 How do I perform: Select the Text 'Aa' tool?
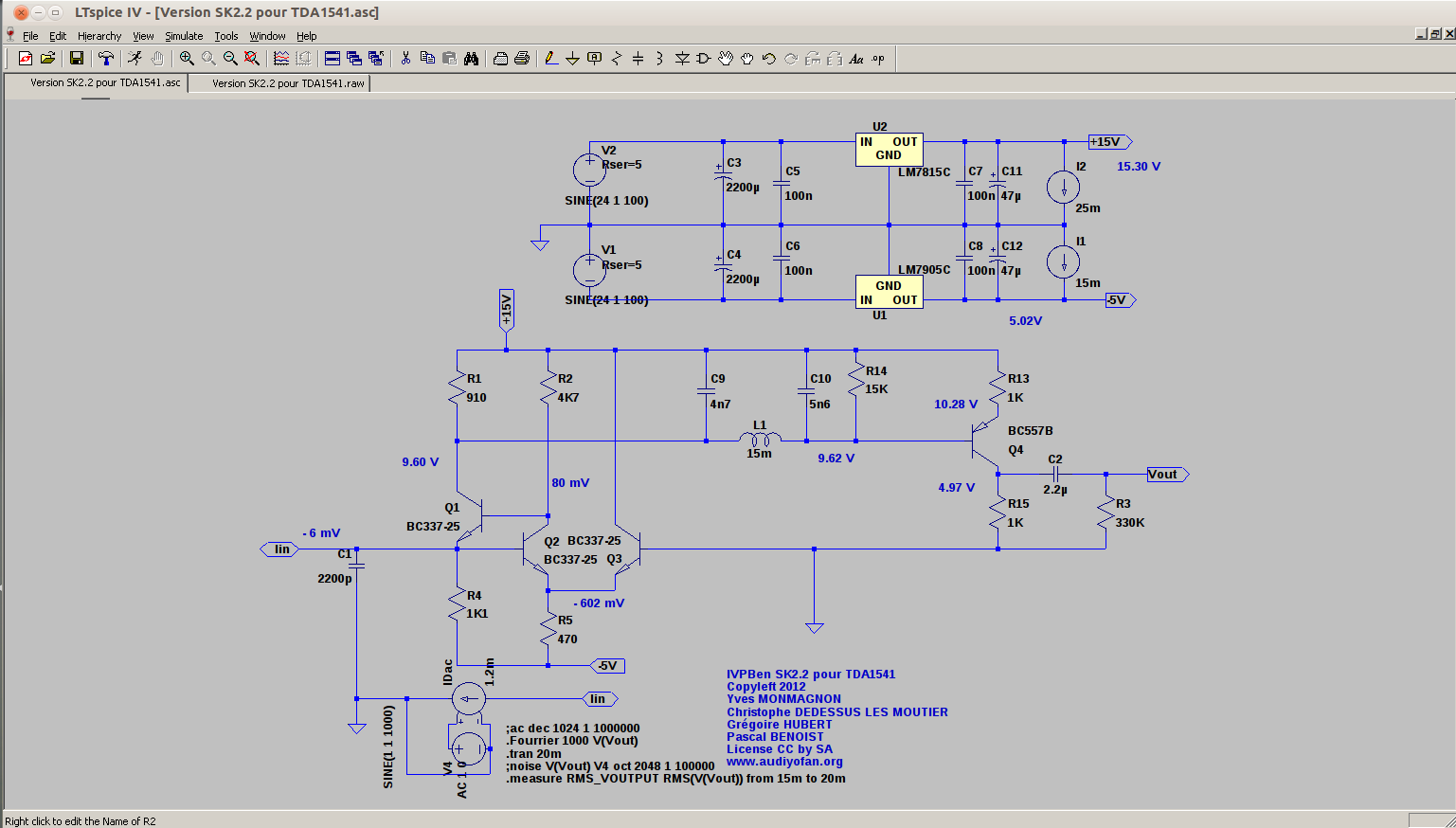[856, 58]
